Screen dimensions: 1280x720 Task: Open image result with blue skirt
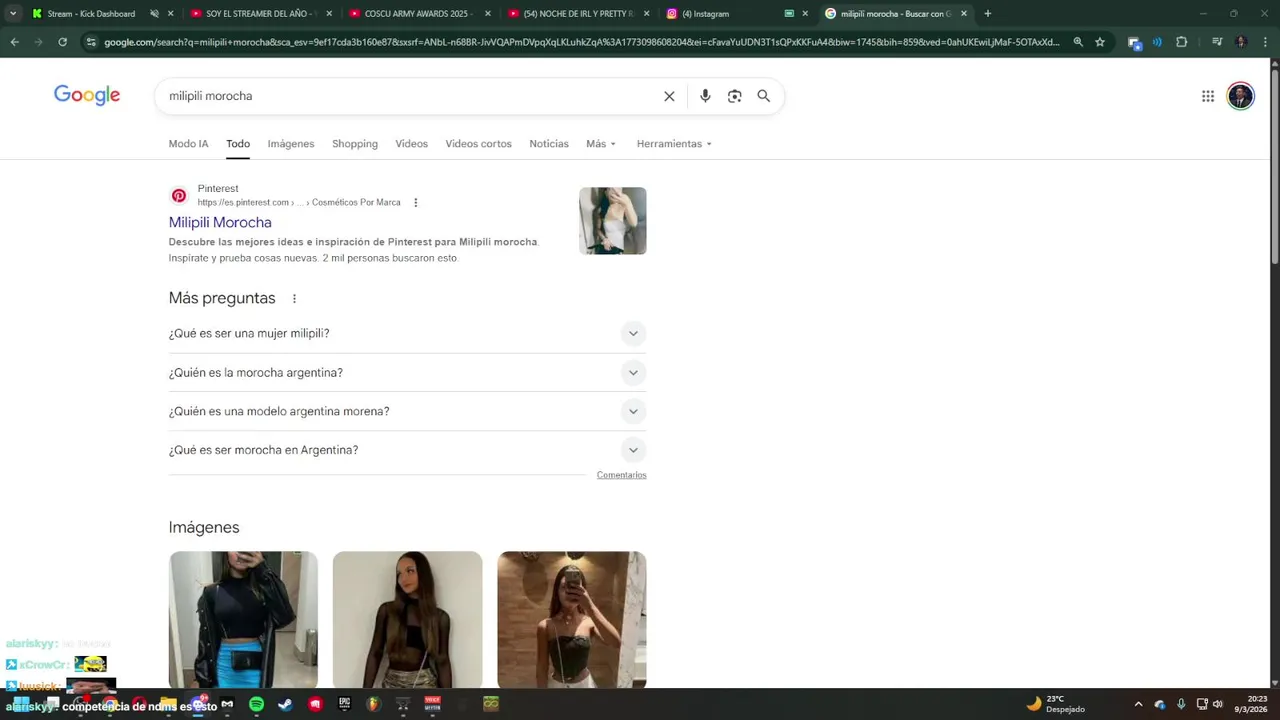(x=243, y=620)
